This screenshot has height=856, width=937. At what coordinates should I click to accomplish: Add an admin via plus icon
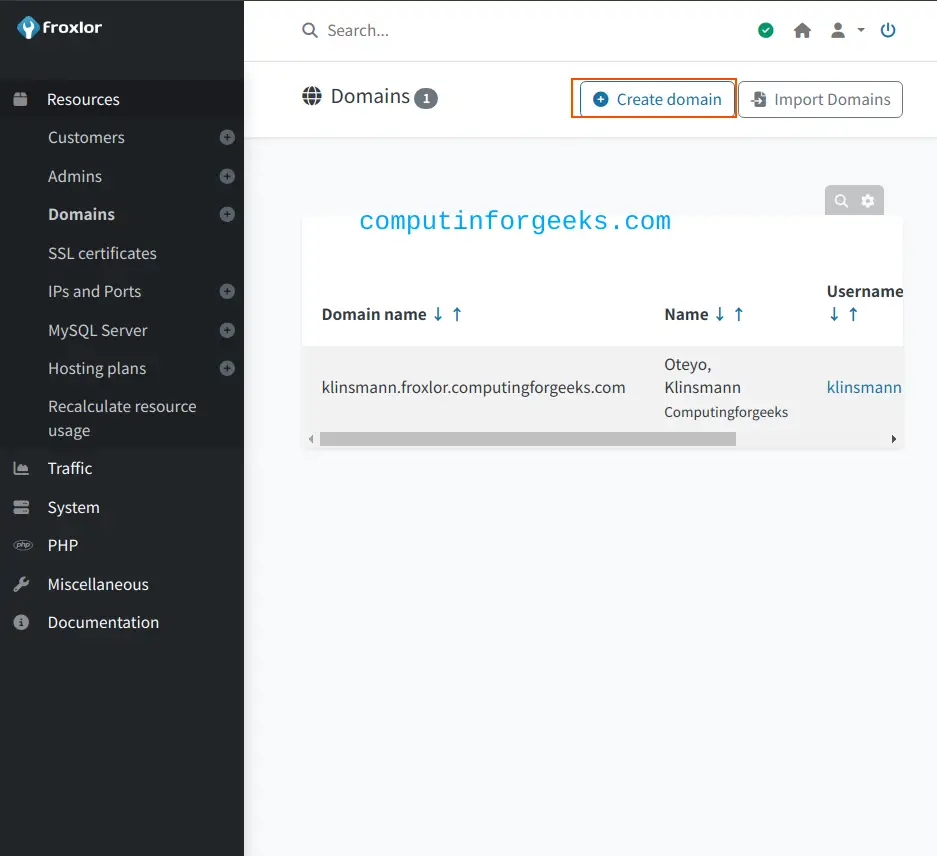pyautogui.click(x=227, y=176)
